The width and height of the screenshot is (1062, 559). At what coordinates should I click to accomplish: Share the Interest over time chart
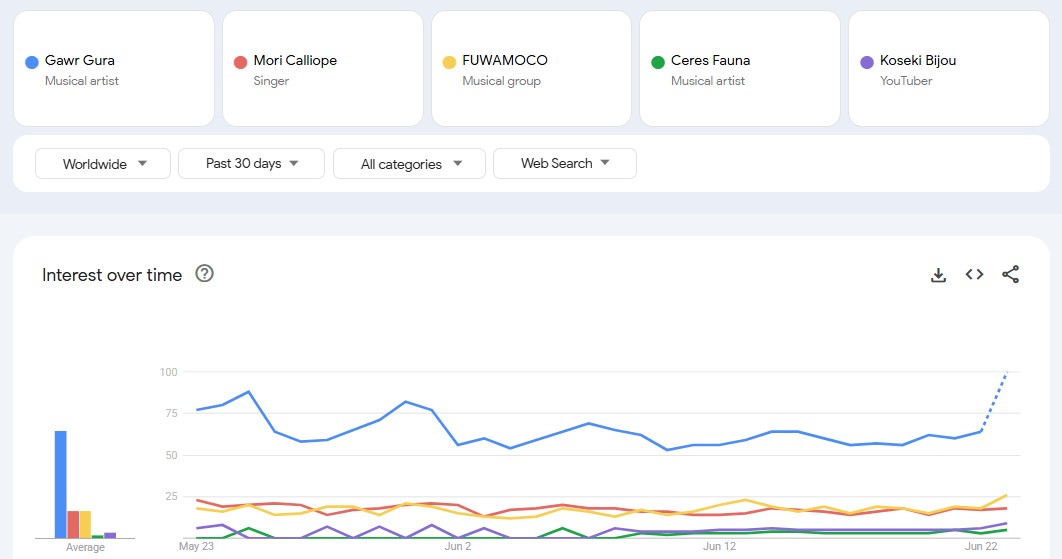(x=1010, y=275)
